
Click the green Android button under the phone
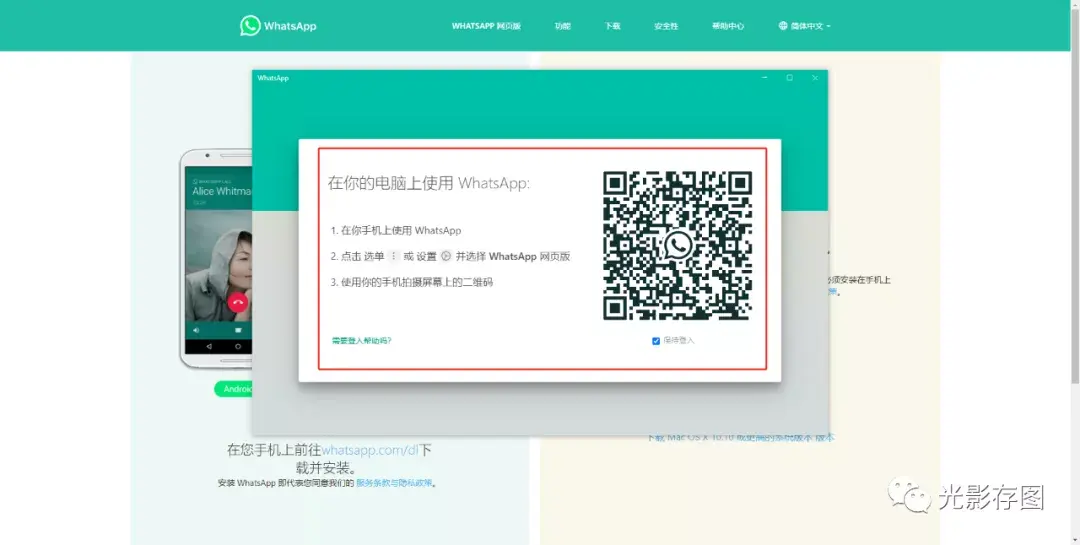pyautogui.click(x=234, y=389)
